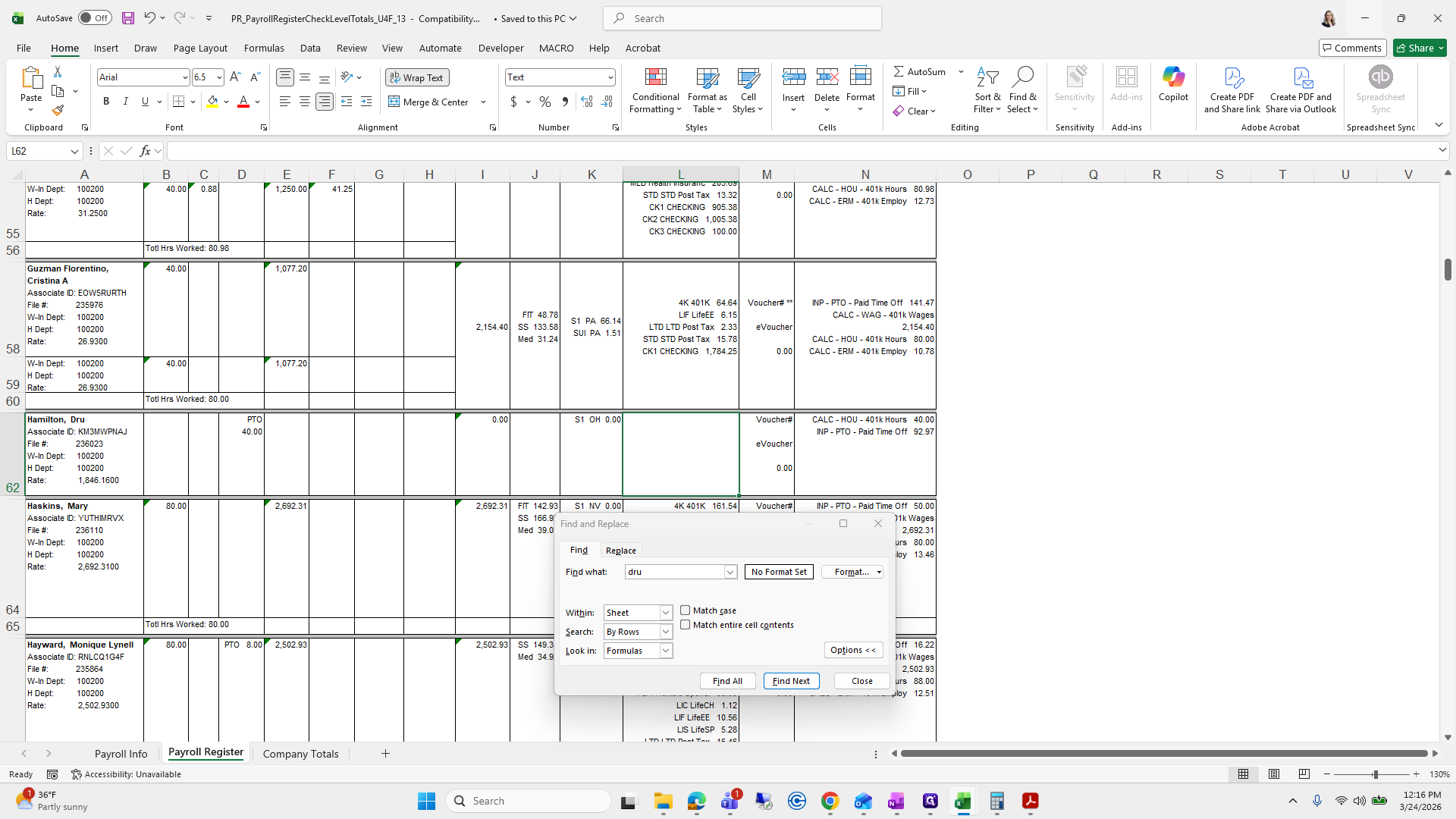
Task: Enable the Match case checkbox
Action: tap(686, 610)
